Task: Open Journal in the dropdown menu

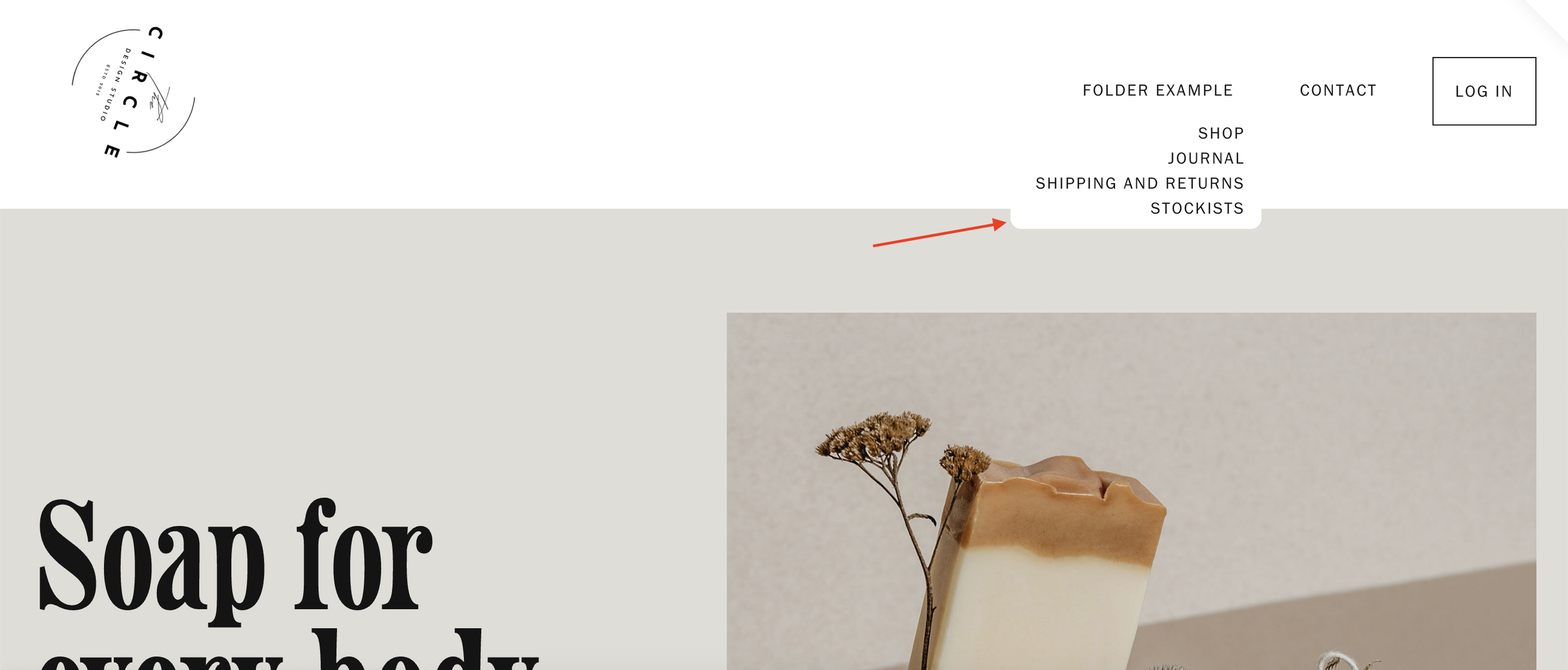Action: click(x=1205, y=159)
